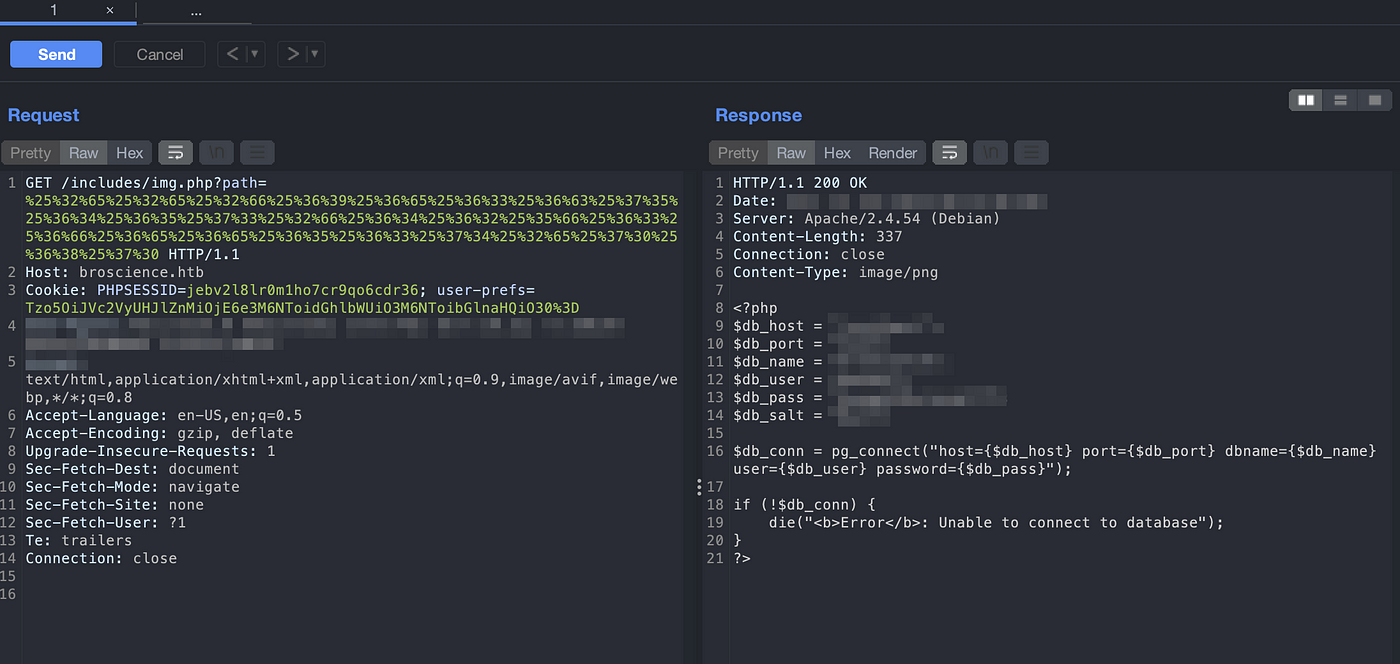1400x664 pixels.
Task: Switch Request view to Raw
Action: 83,153
